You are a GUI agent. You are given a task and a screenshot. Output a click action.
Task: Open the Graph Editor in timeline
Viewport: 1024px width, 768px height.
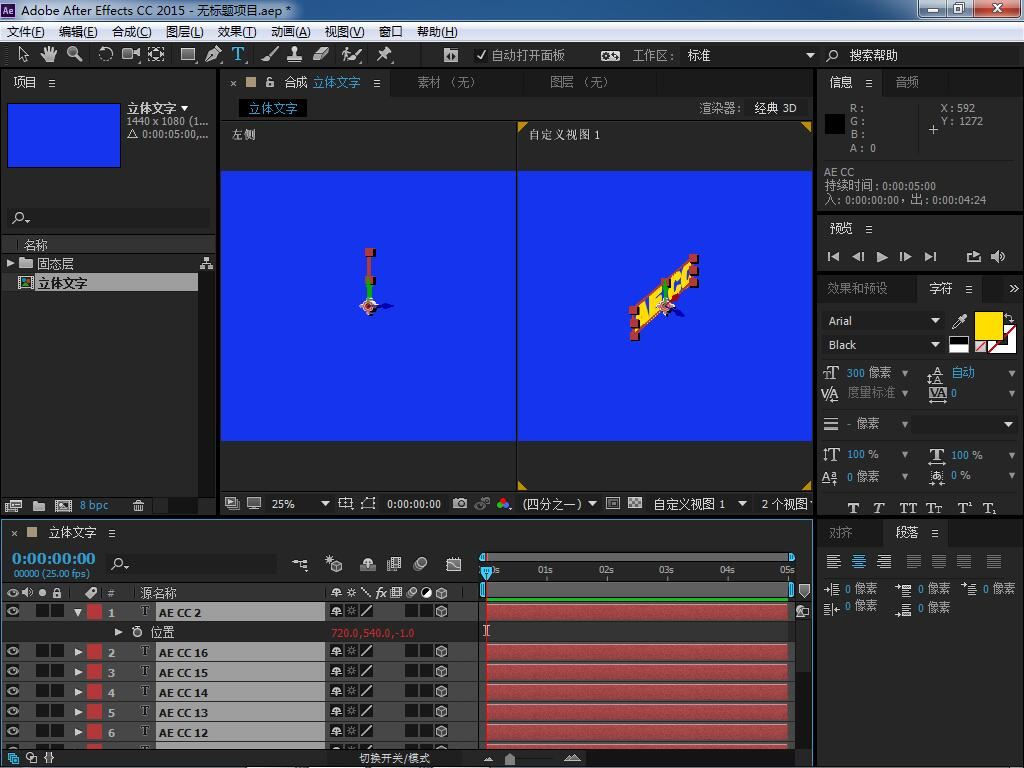click(453, 564)
